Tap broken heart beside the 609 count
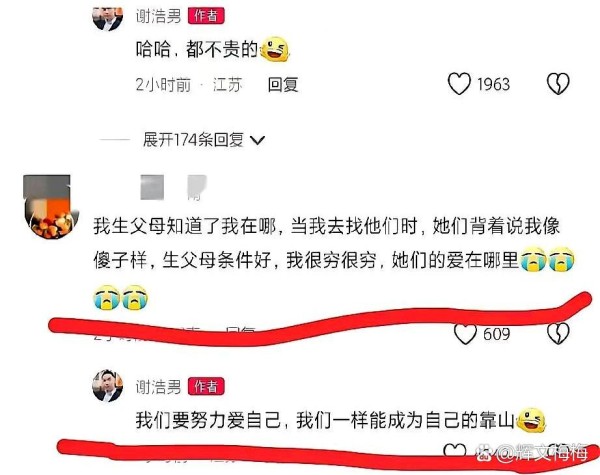The width and height of the screenshot is (600, 475). [558, 334]
